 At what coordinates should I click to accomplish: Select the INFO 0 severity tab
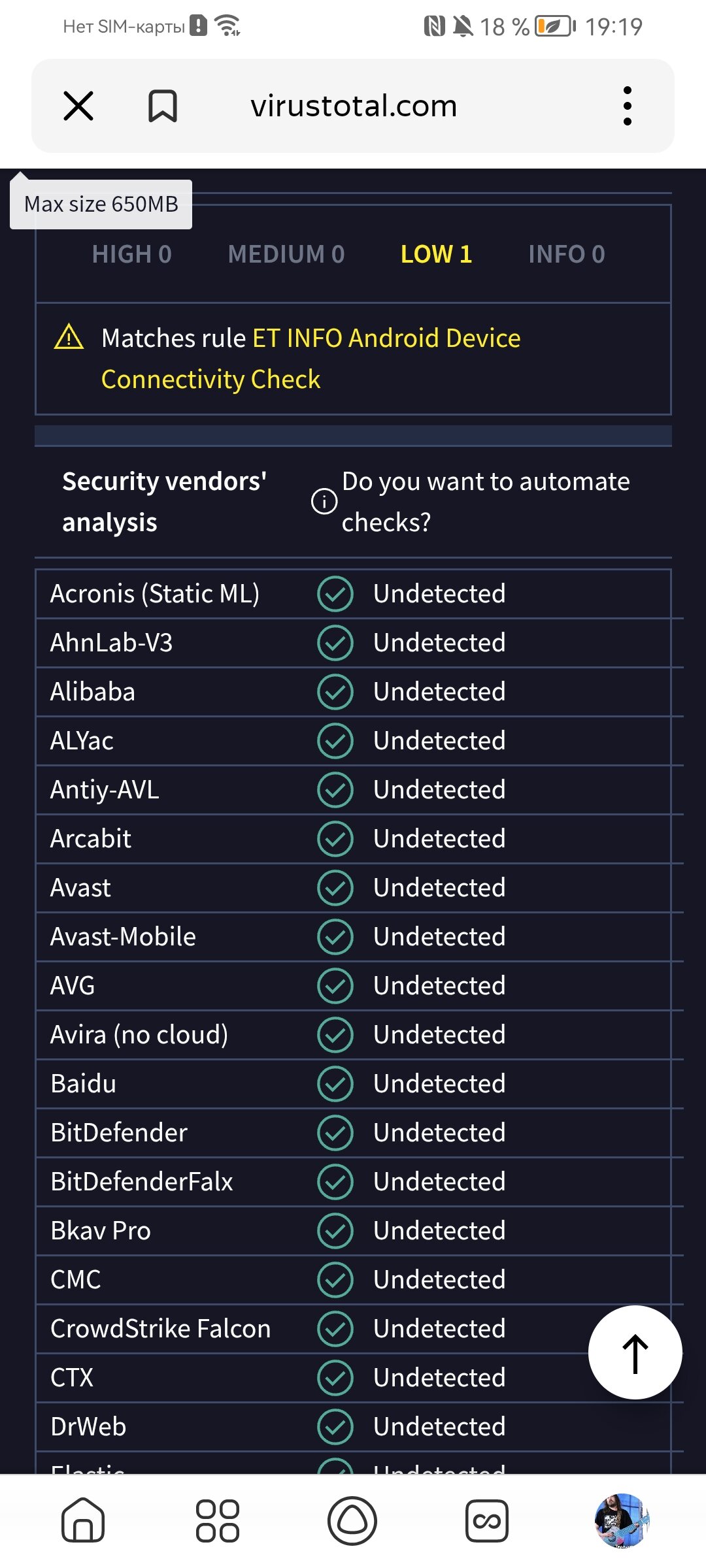(x=566, y=254)
